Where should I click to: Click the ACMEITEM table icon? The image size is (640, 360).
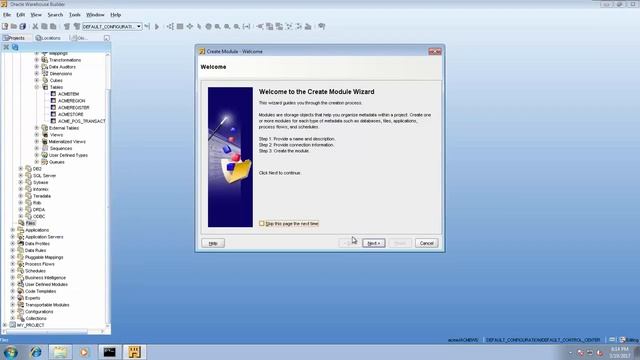tap(53, 94)
